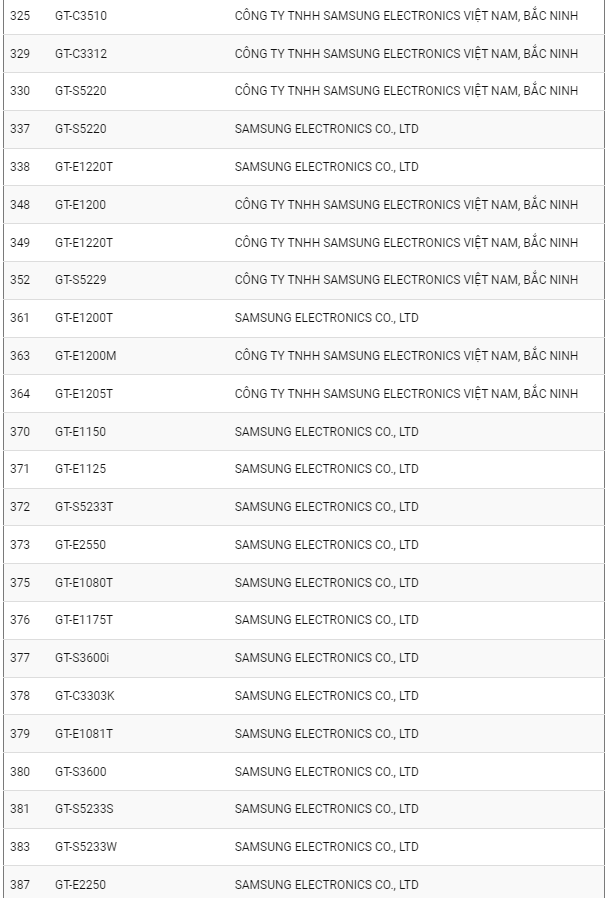This screenshot has width=609, height=898.
Task: Select company name in row 349
Action: (x=406, y=243)
